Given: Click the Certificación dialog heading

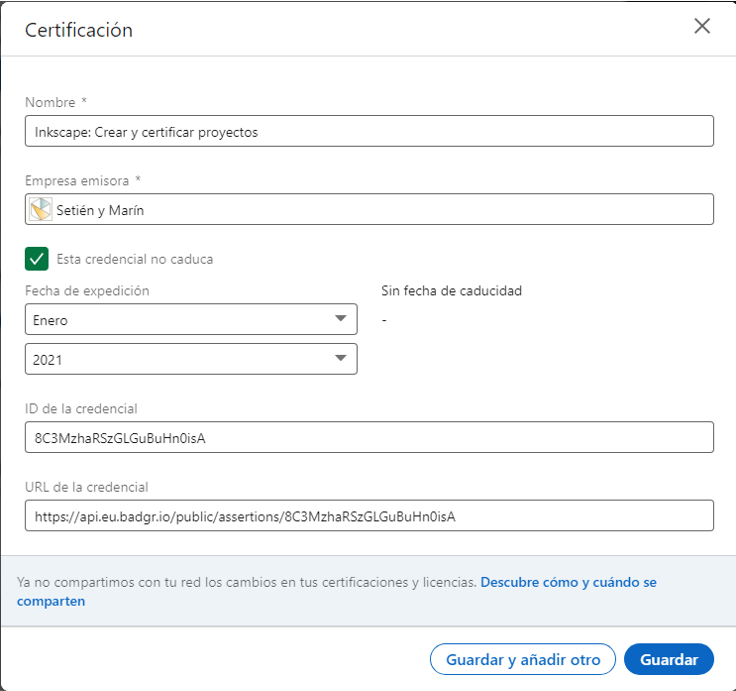Looking at the screenshot, I should 79,30.
